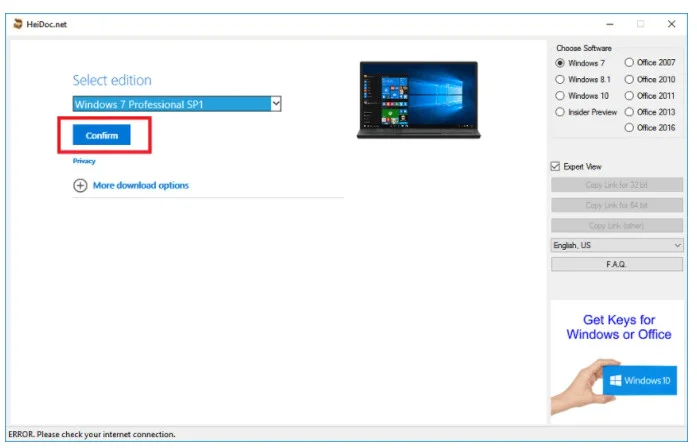Viewport: 697px width, 448px height.
Task: Select the Windows 7 radio button
Action: pos(560,63)
